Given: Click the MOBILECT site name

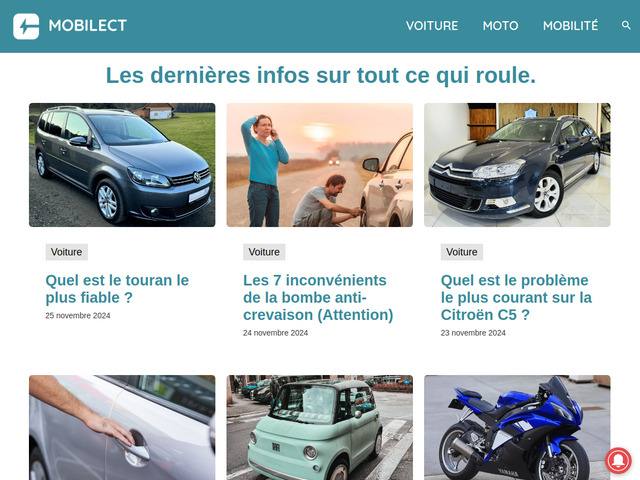Looking at the screenshot, I should [x=87, y=25].
